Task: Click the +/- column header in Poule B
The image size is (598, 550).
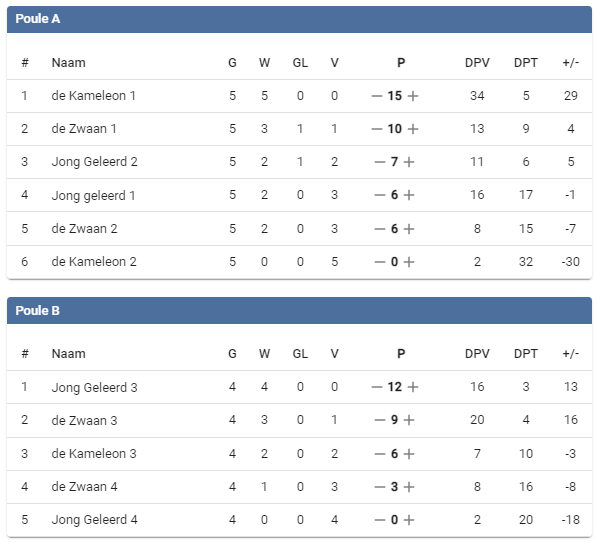Action: click(x=571, y=354)
